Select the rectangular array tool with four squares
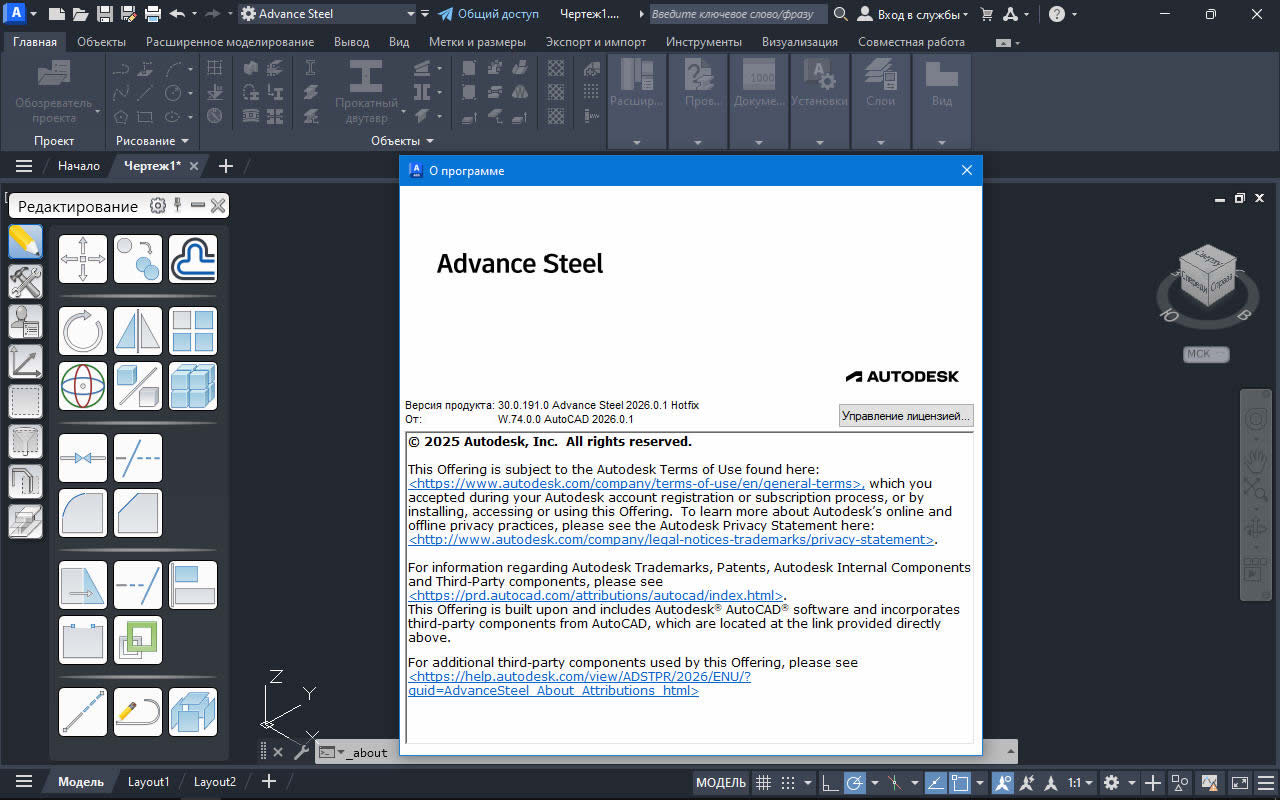 pyautogui.click(x=193, y=331)
